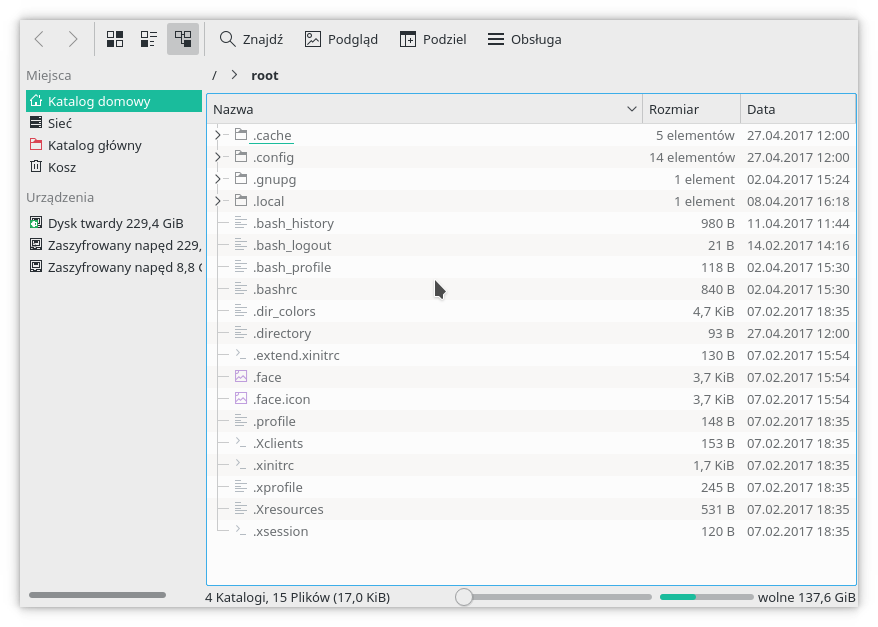The height and width of the screenshot is (627, 878).
Task: Click the .gnupg folder icon
Action: (x=241, y=179)
